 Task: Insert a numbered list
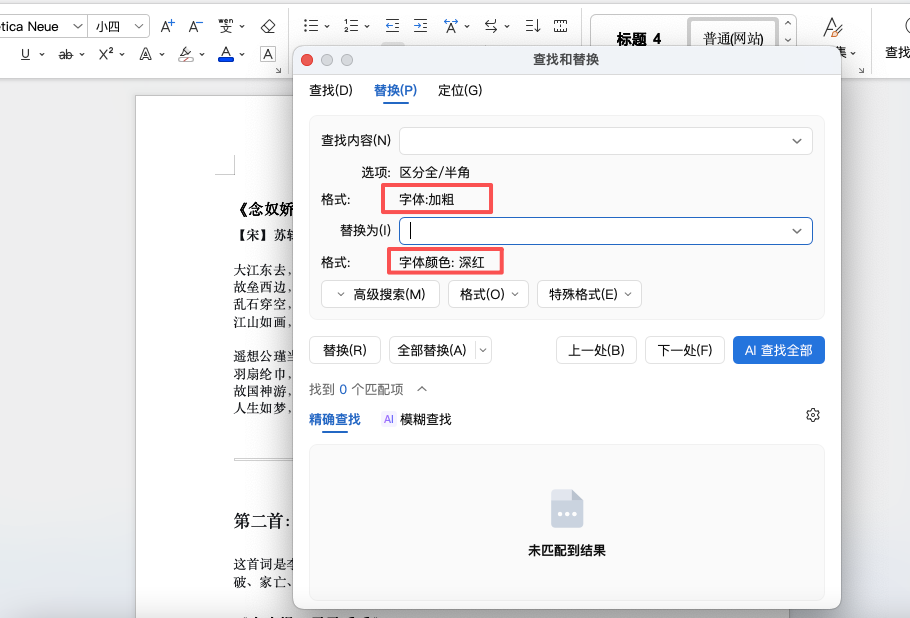[351, 26]
